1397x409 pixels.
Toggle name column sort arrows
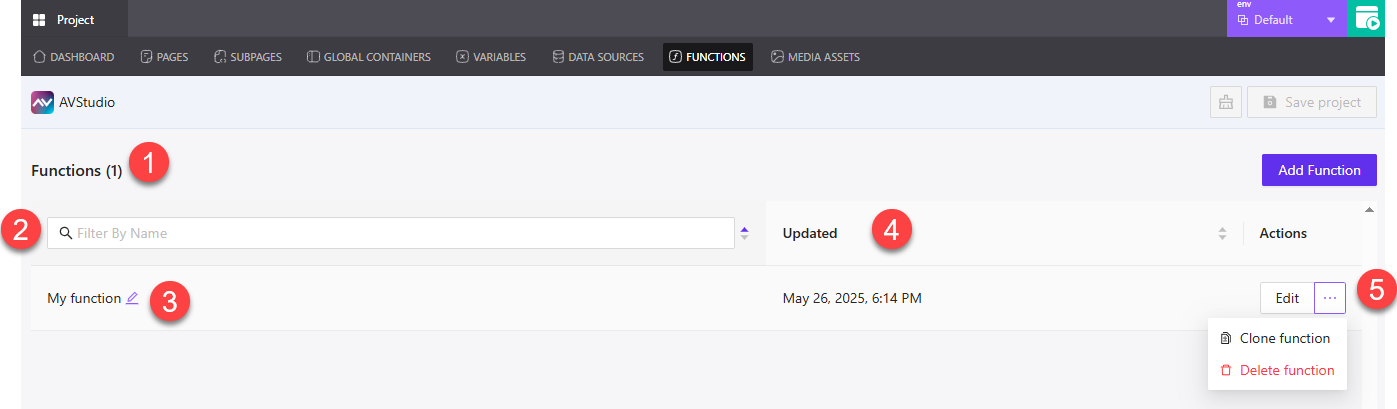[x=744, y=233]
